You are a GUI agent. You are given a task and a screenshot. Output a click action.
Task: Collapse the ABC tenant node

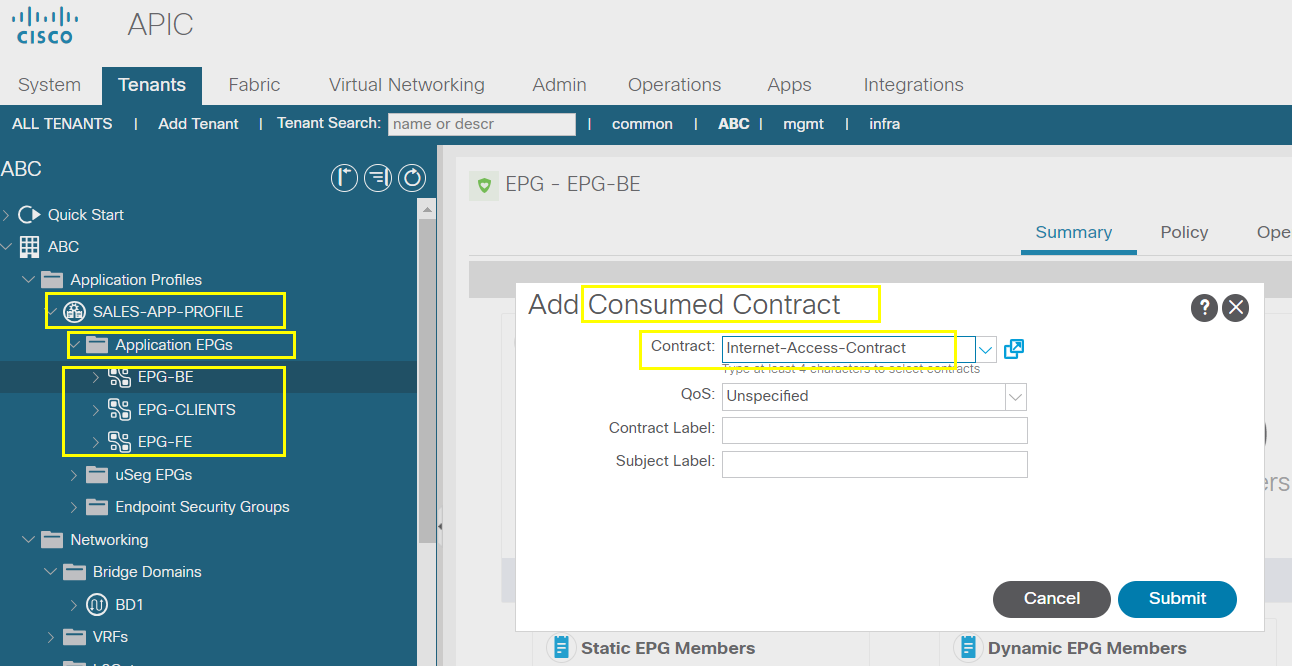click(x=6, y=246)
